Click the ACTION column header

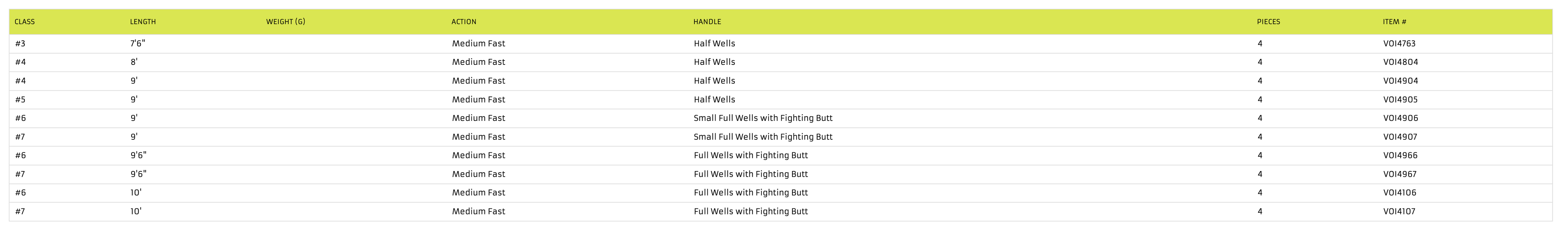point(464,22)
